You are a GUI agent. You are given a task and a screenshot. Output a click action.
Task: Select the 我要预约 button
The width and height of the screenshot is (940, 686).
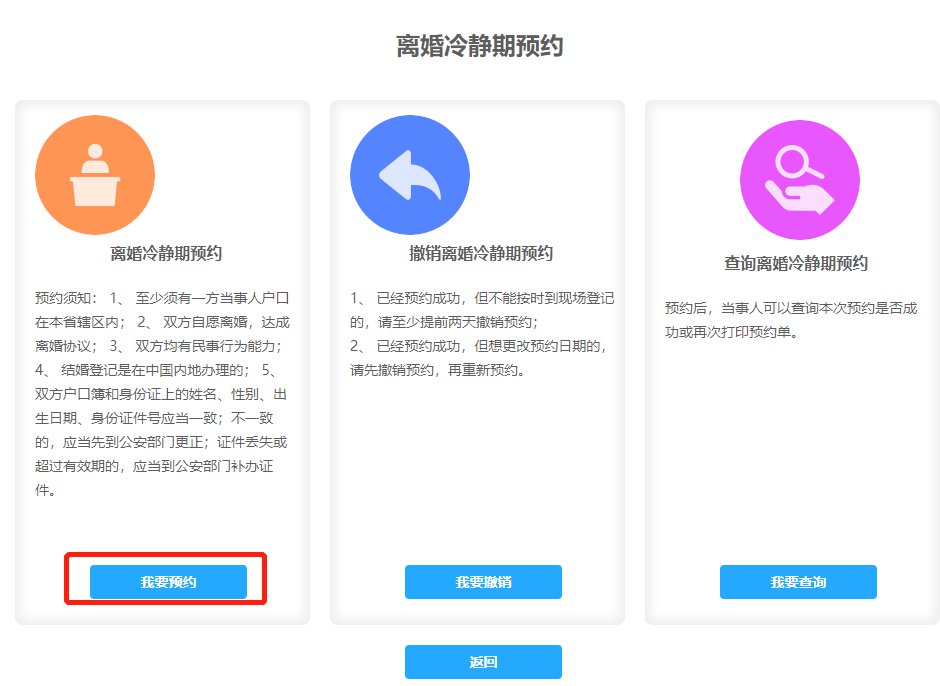click(168, 582)
